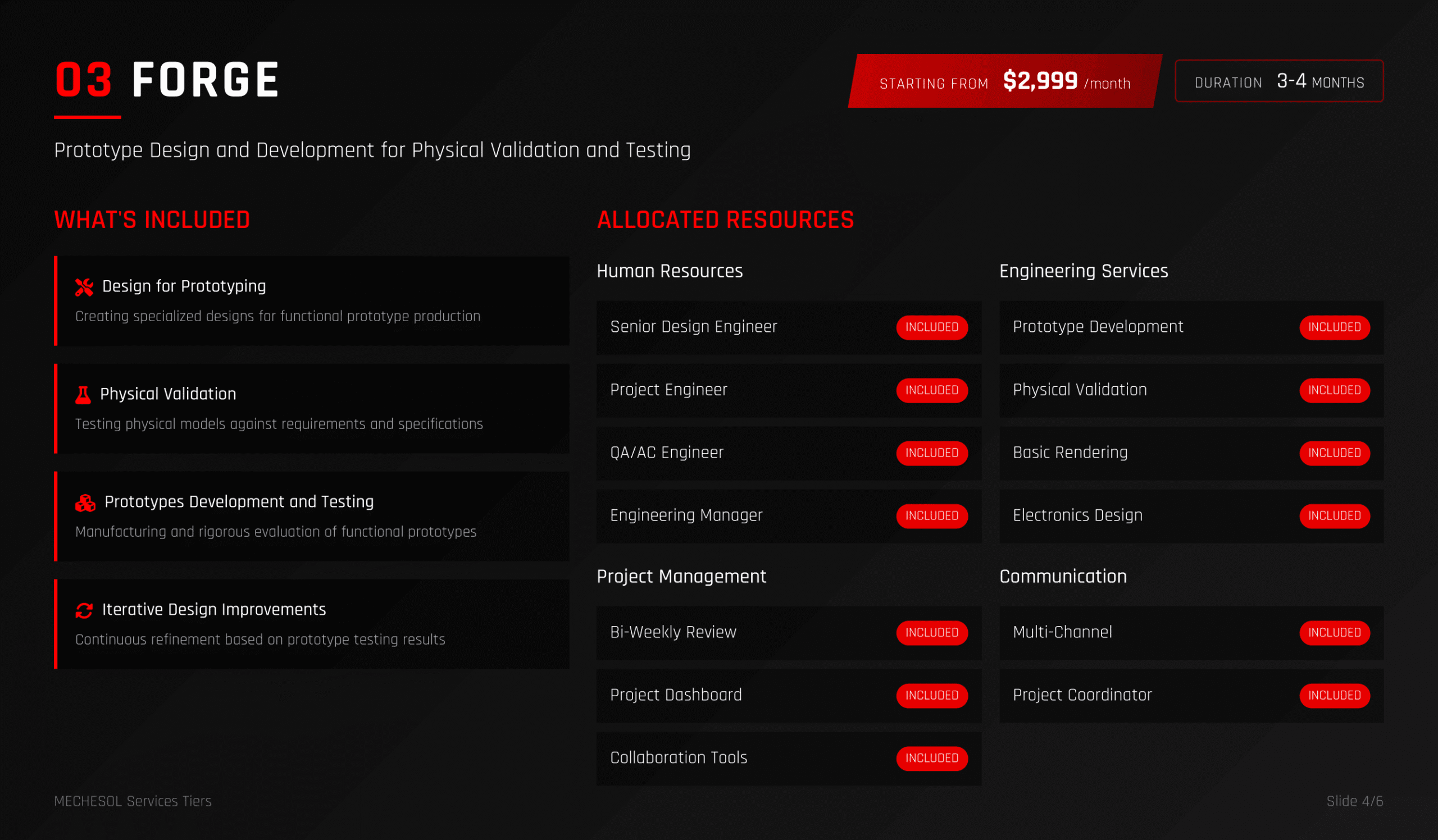This screenshot has width=1438, height=840.
Task: Click the wrench icon beside Design for Prototyping
Action: point(84,287)
